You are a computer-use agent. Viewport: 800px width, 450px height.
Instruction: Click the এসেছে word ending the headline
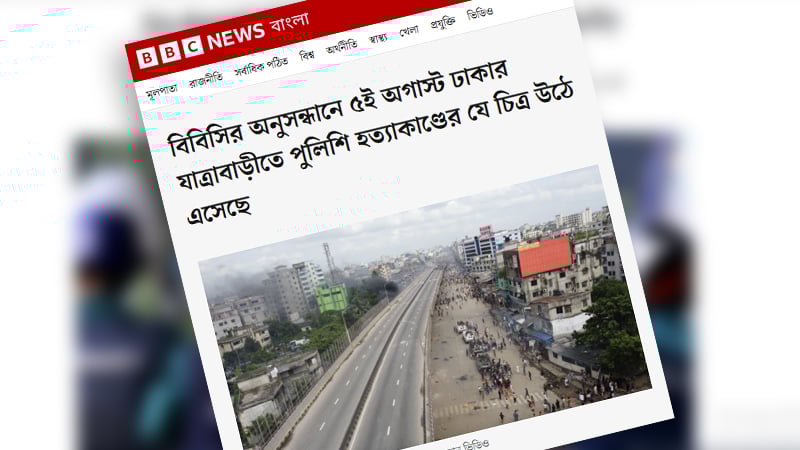click(x=219, y=209)
